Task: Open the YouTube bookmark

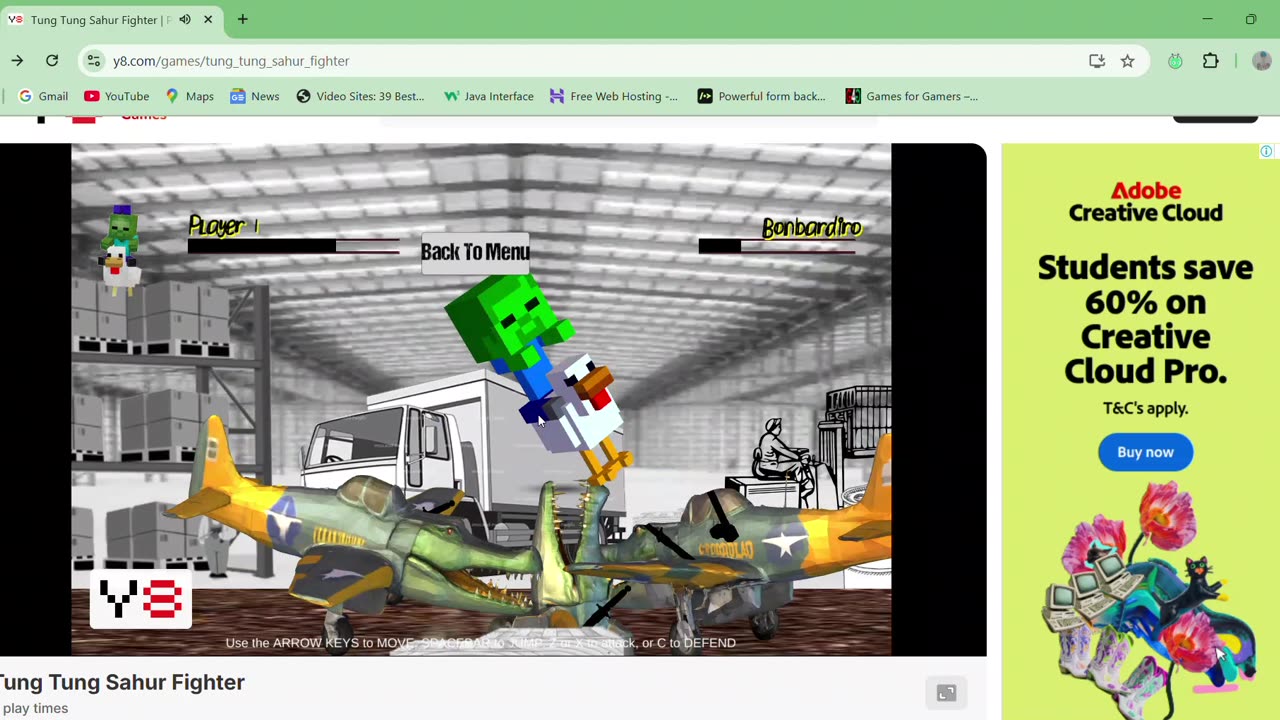Action: (117, 96)
